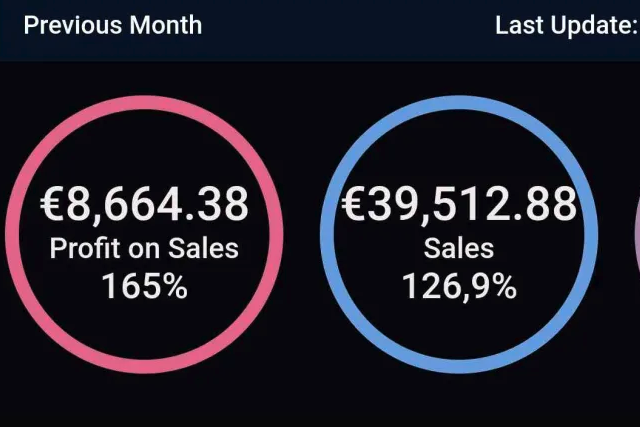Click the dark header bar between titles
The image size is (640, 427).
(350, 25)
